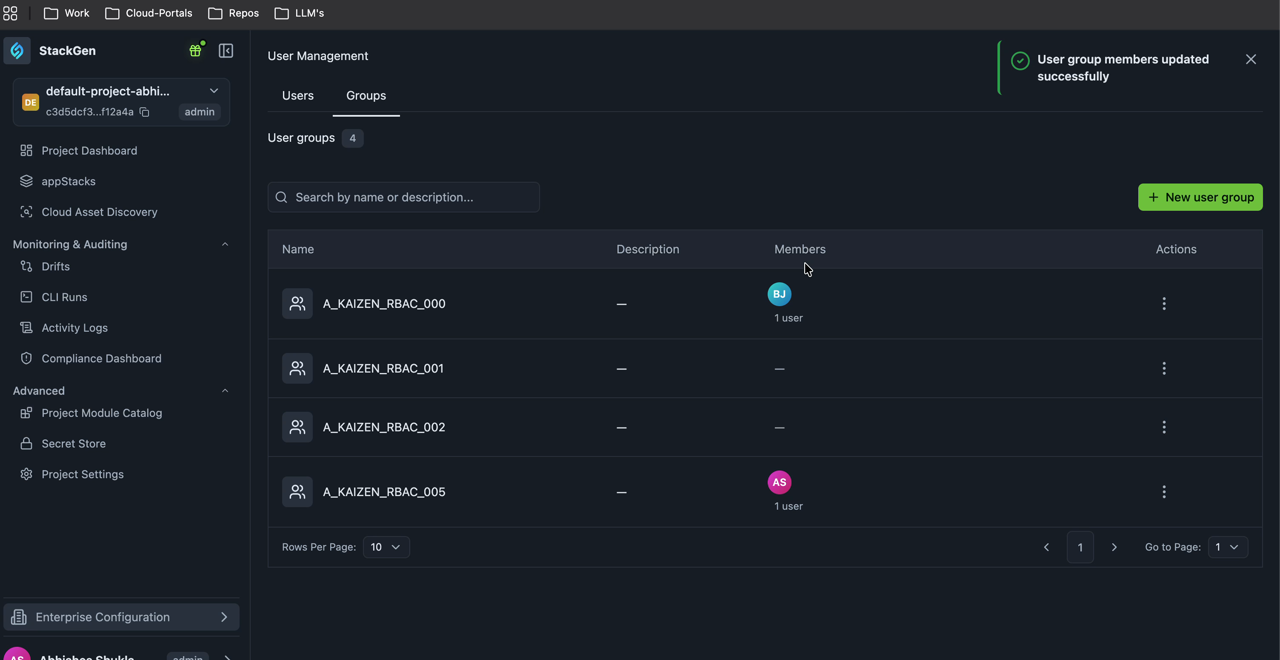The height and width of the screenshot is (660, 1280).
Task: Expand the default-project selector
Action: [x=214, y=91]
